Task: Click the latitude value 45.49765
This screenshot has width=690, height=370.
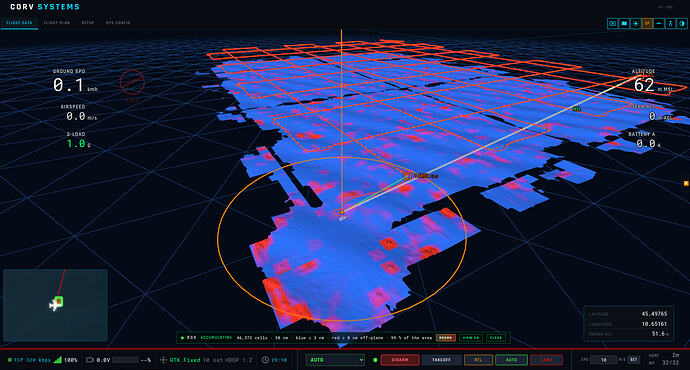Action: 654,314
